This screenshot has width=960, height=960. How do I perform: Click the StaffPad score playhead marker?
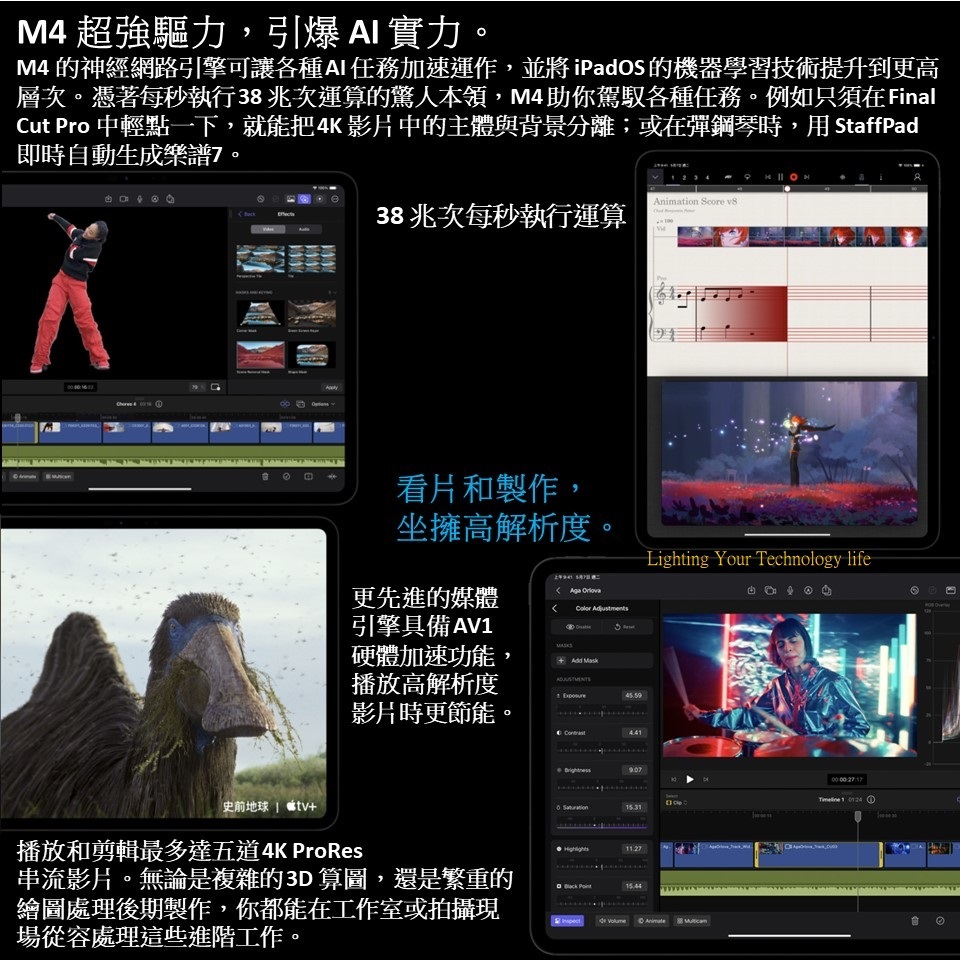[787, 189]
